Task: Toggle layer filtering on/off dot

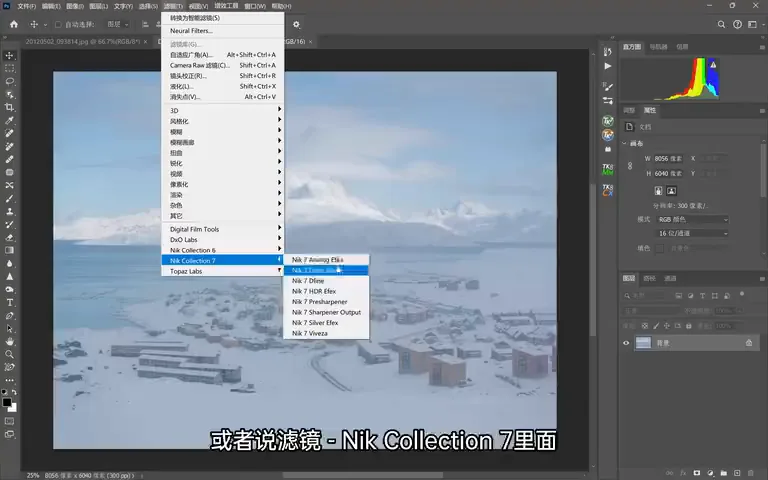Action: click(742, 294)
